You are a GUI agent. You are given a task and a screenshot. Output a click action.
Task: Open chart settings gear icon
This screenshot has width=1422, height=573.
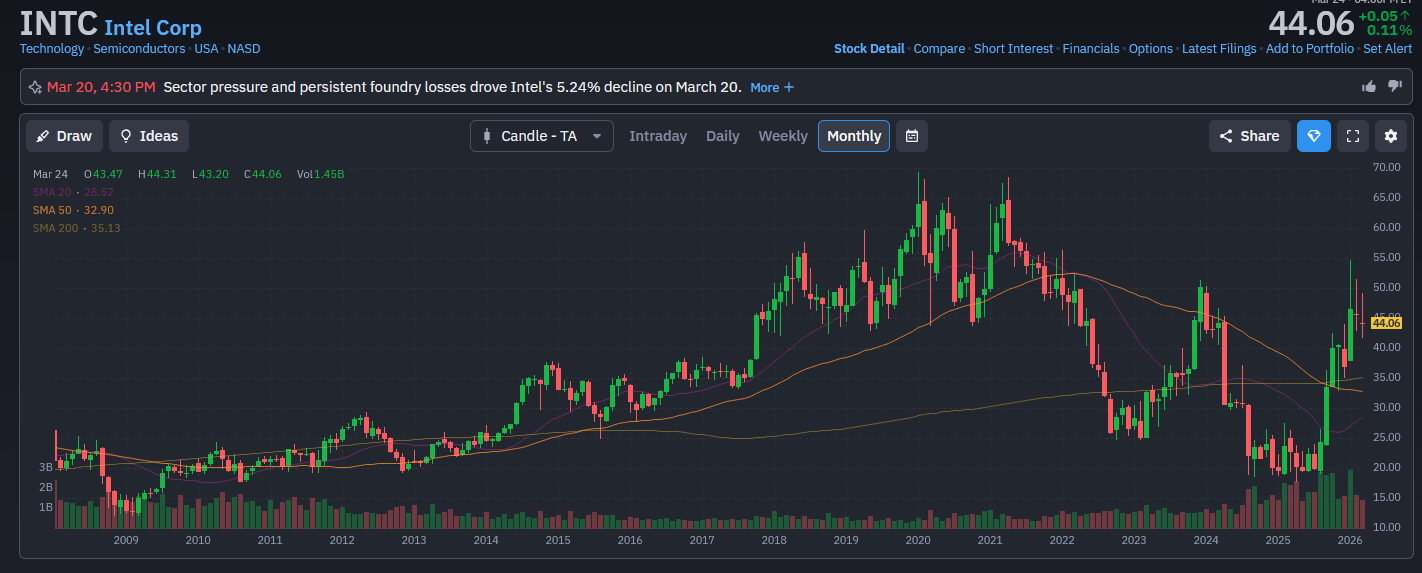tap(1391, 136)
